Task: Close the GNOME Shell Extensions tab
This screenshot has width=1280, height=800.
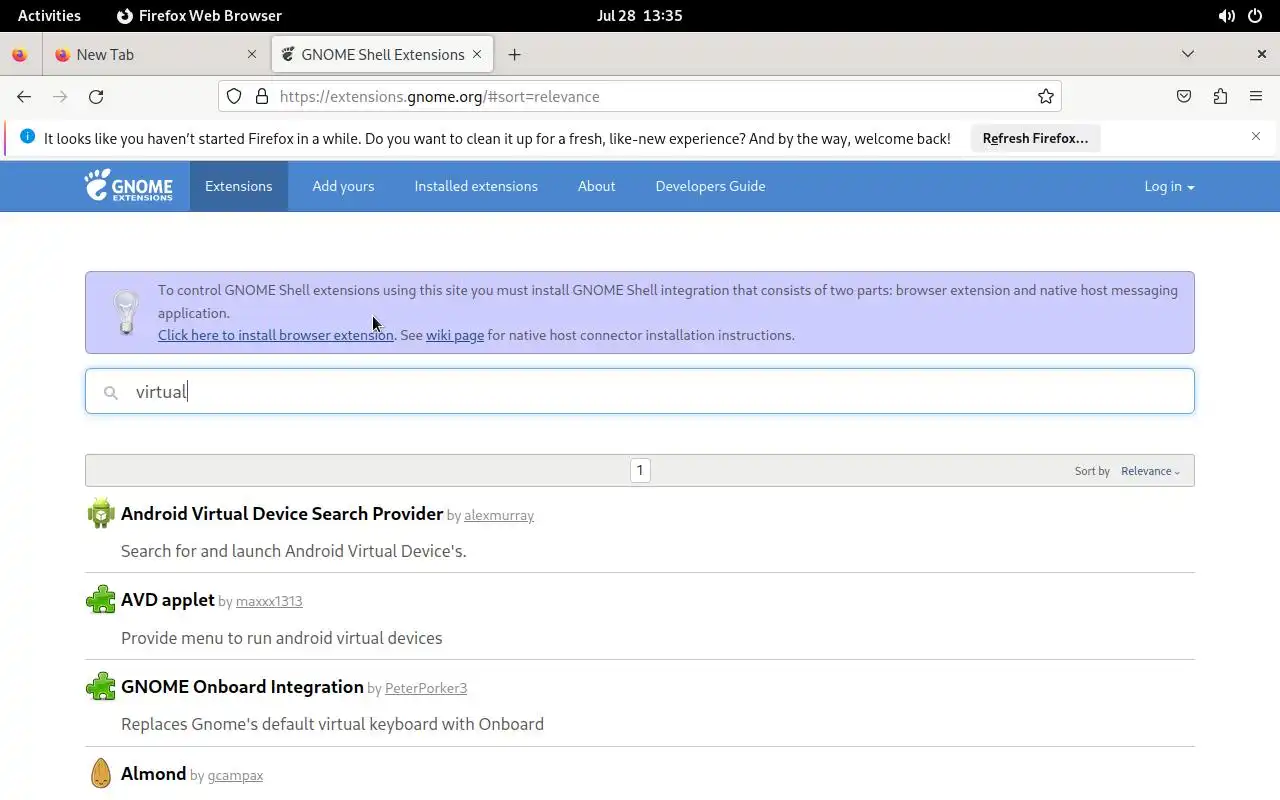Action: (477, 54)
